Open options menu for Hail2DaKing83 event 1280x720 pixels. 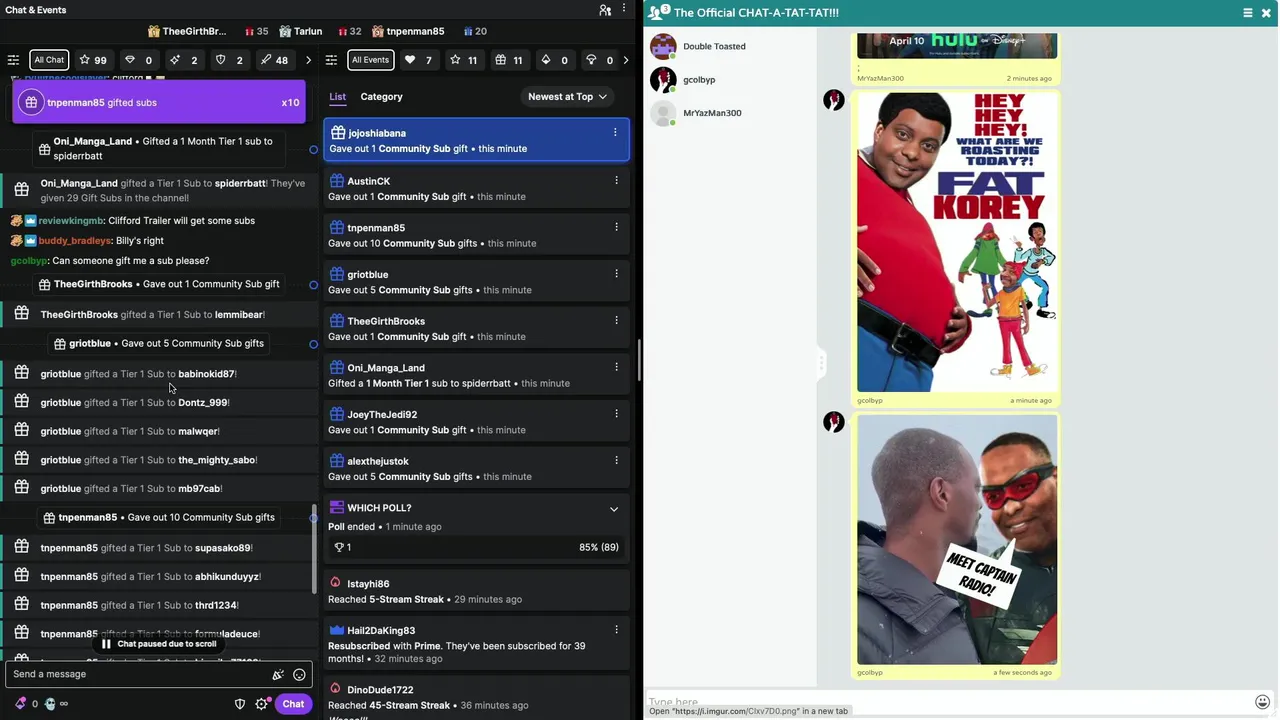click(616, 630)
